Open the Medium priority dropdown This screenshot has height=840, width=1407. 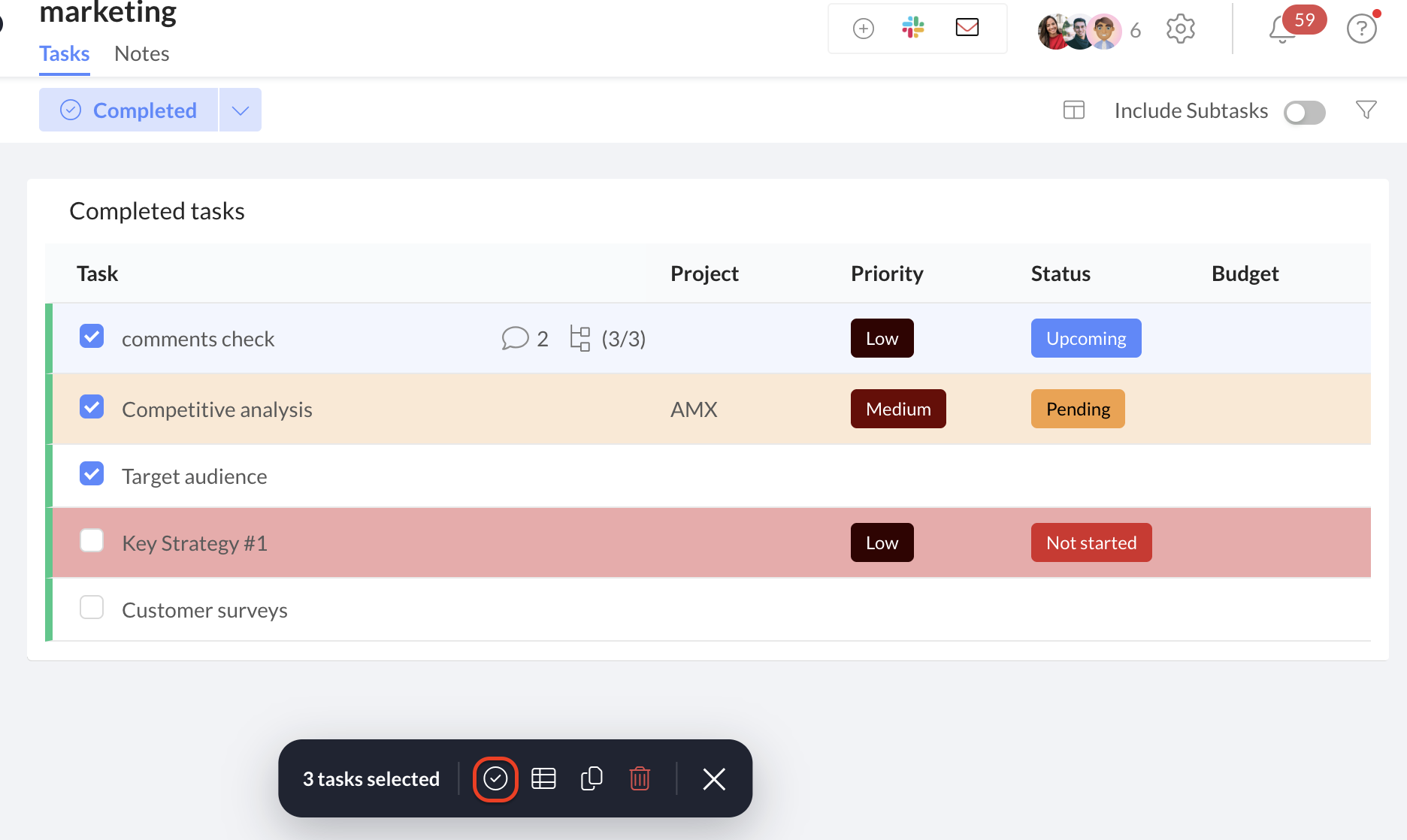pos(898,409)
